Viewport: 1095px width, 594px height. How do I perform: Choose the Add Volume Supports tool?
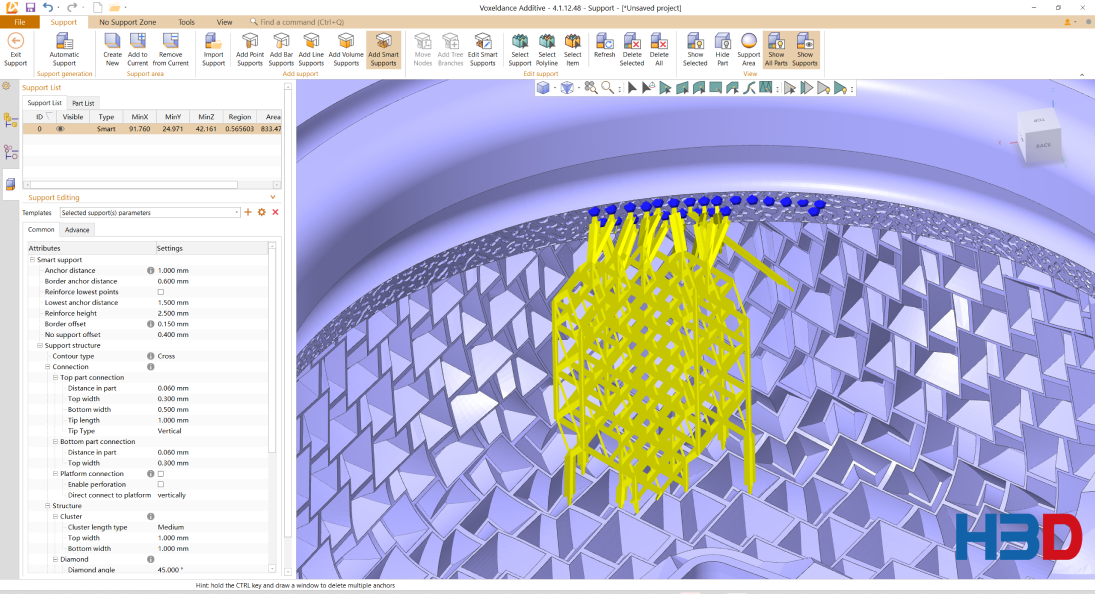click(346, 47)
